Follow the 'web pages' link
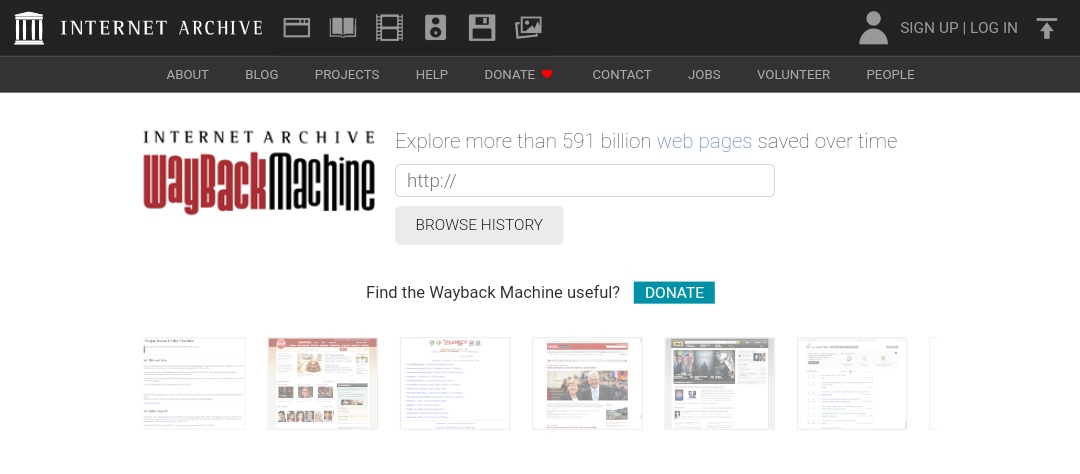 (x=704, y=141)
